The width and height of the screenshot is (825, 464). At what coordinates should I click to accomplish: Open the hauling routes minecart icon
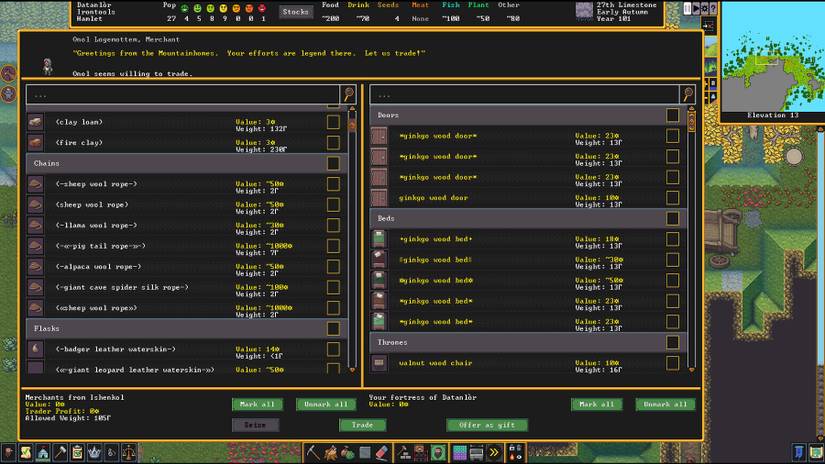point(477,452)
